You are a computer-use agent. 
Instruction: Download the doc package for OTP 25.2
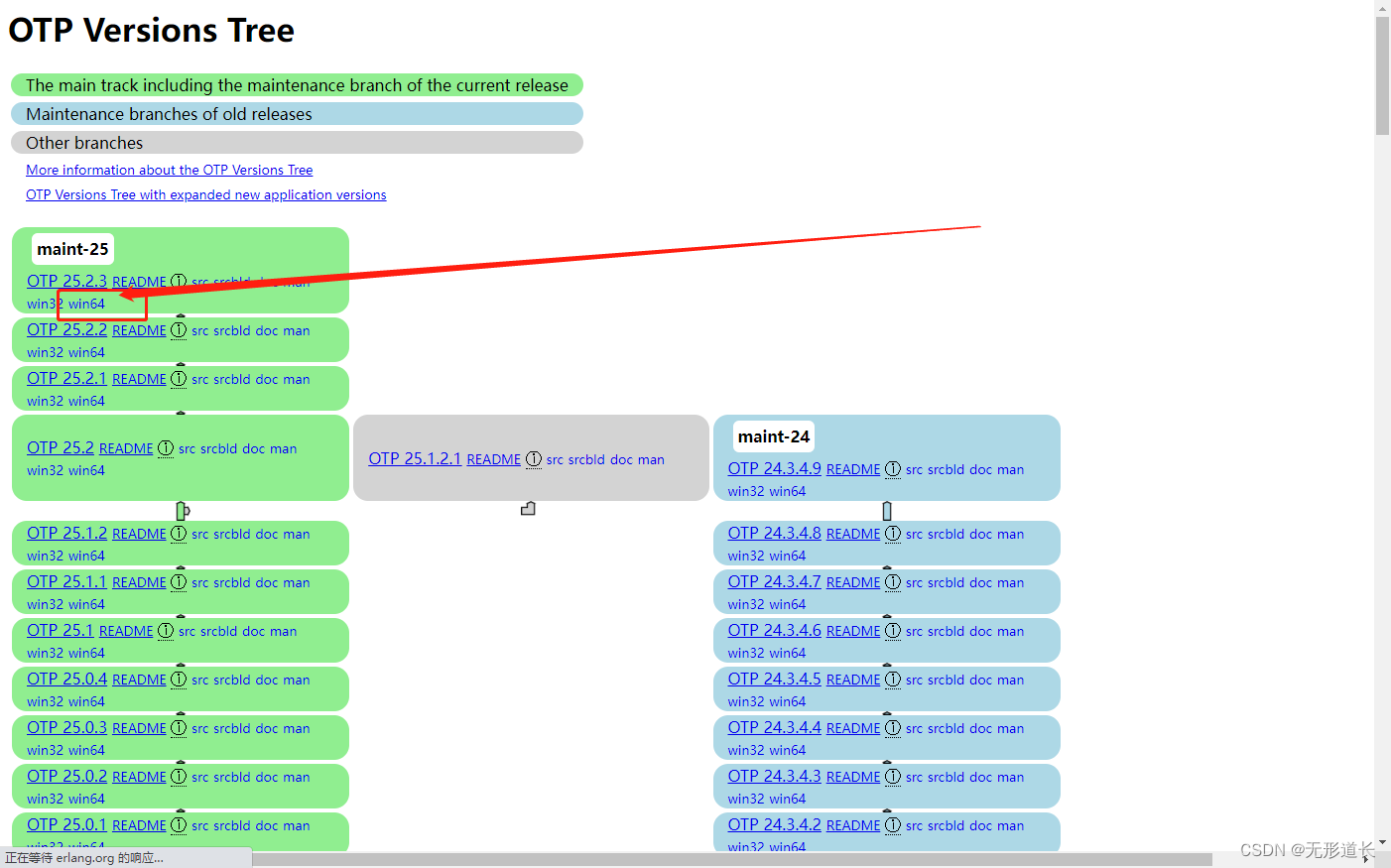pyautogui.click(x=253, y=449)
